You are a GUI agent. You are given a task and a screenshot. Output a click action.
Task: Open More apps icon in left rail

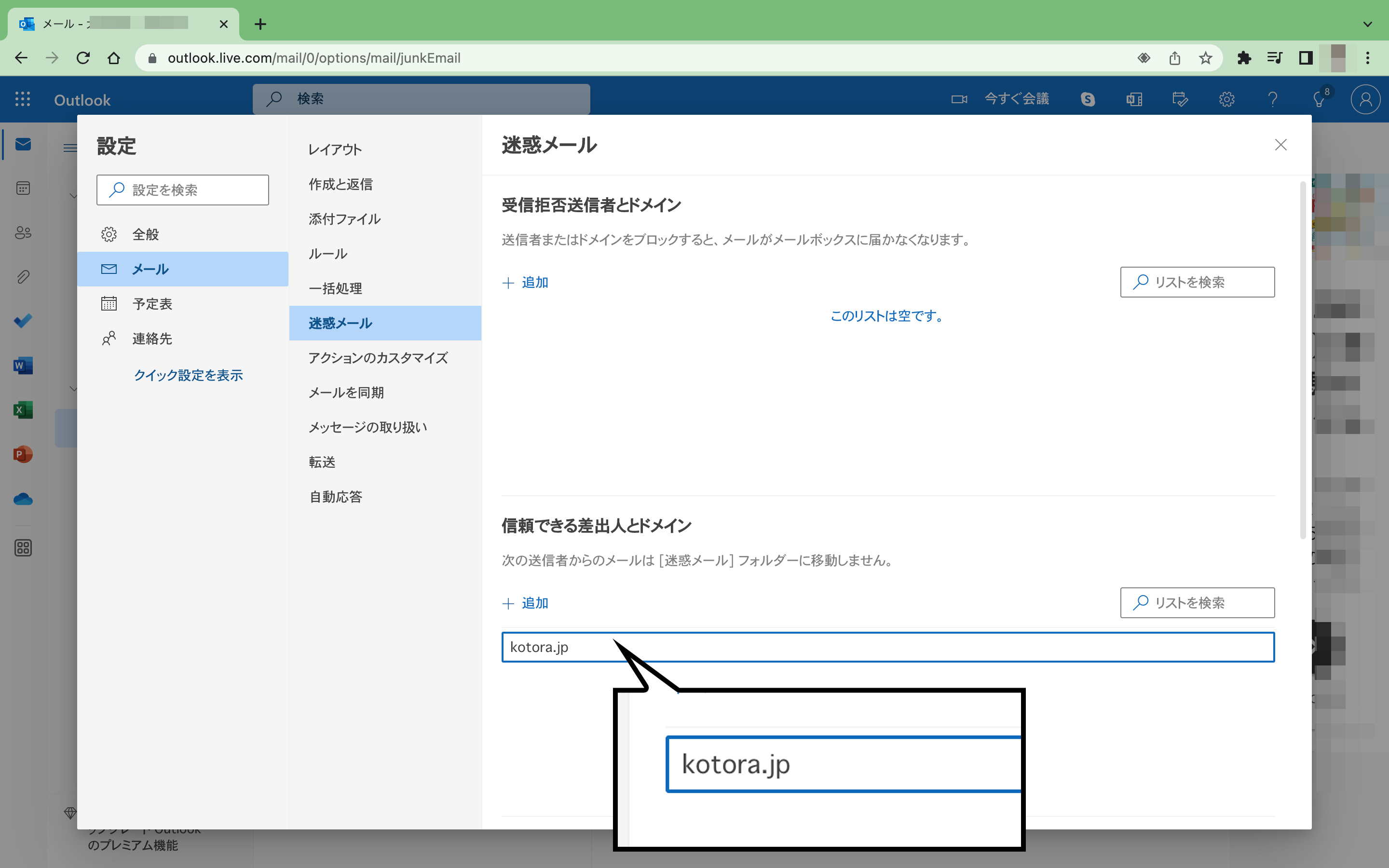point(23,548)
